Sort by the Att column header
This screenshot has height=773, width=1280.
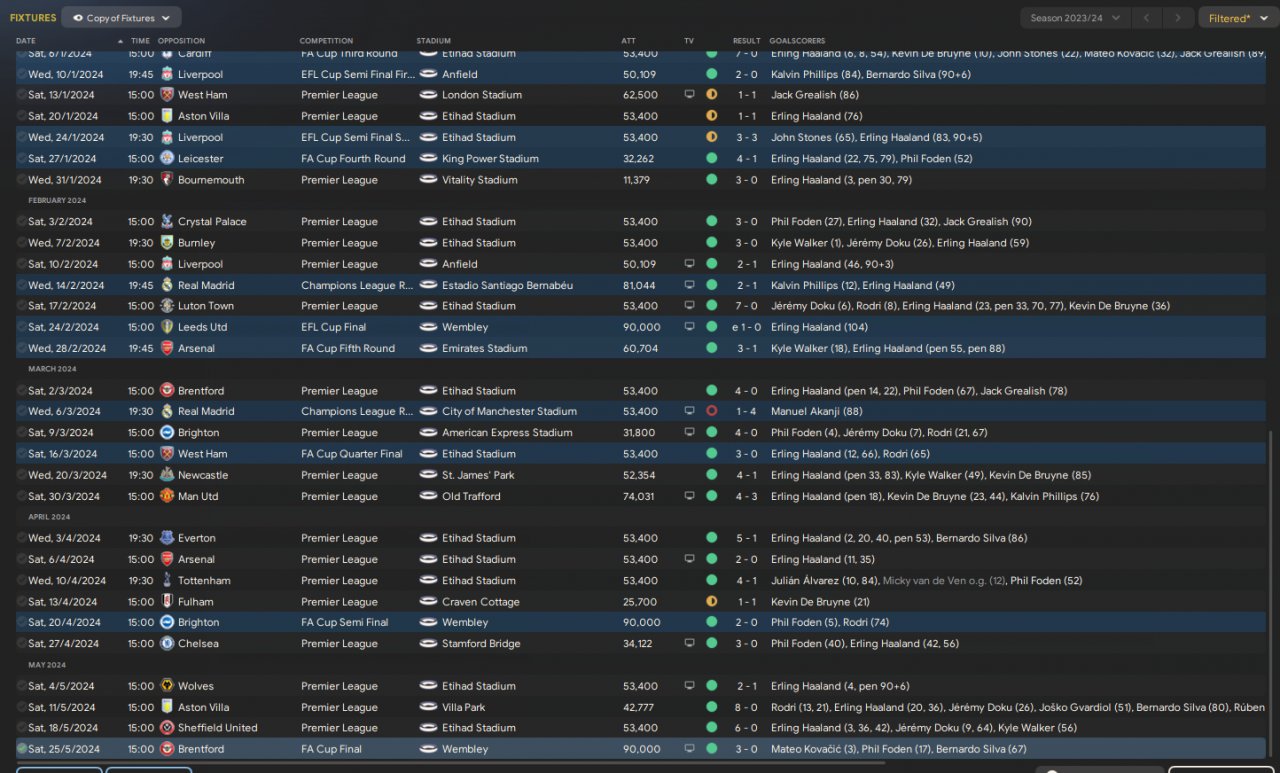(x=628, y=41)
